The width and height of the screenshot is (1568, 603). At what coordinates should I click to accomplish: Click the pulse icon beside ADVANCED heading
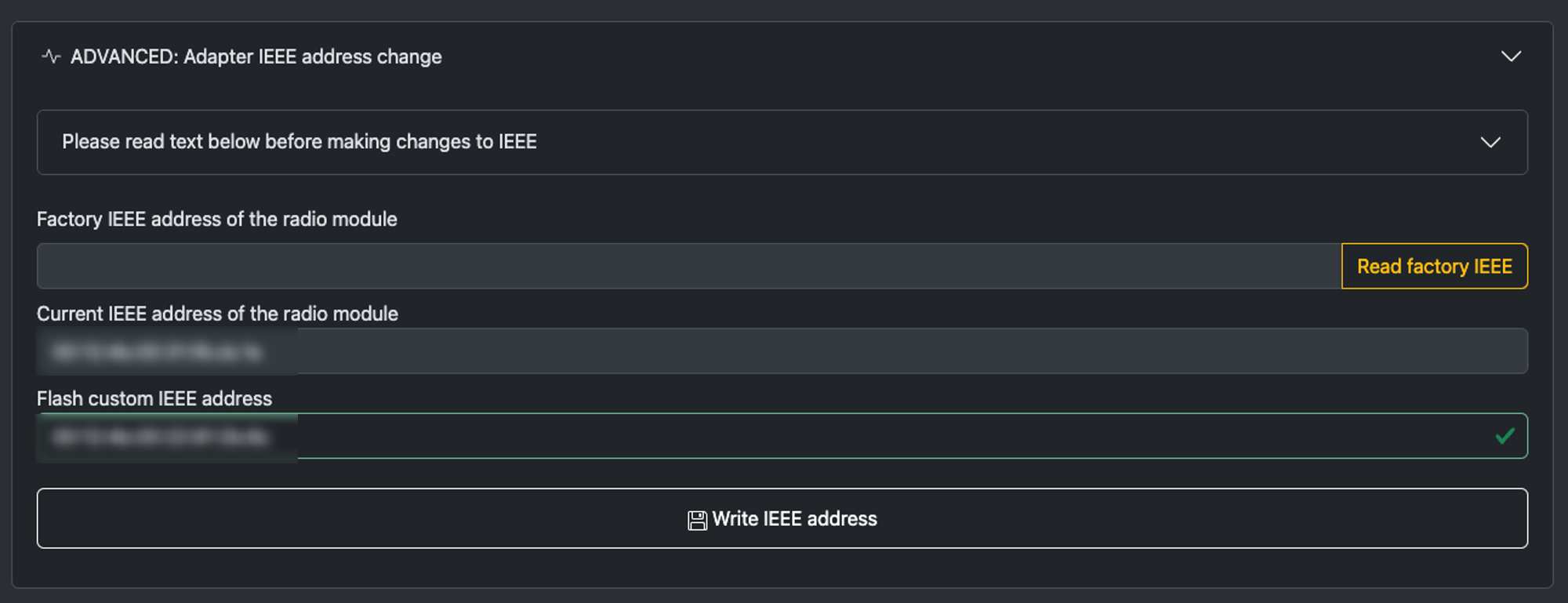(x=51, y=56)
